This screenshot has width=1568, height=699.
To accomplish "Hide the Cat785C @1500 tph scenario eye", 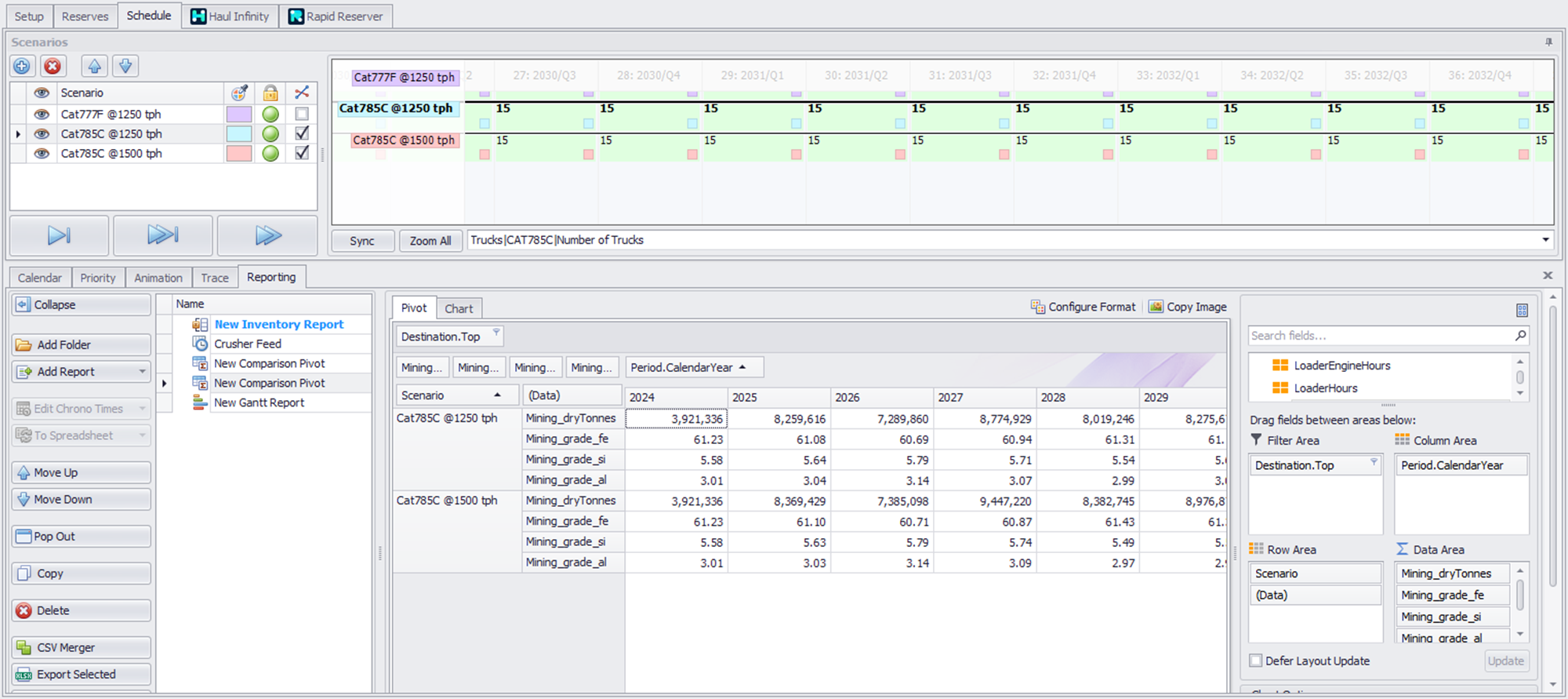I will [x=42, y=154].
